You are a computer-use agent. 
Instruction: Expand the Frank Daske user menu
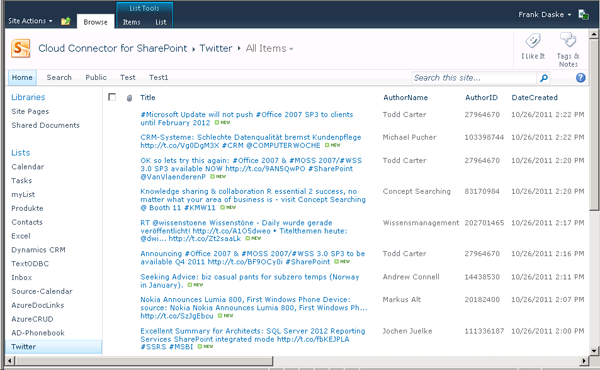[x=545, y=15]
